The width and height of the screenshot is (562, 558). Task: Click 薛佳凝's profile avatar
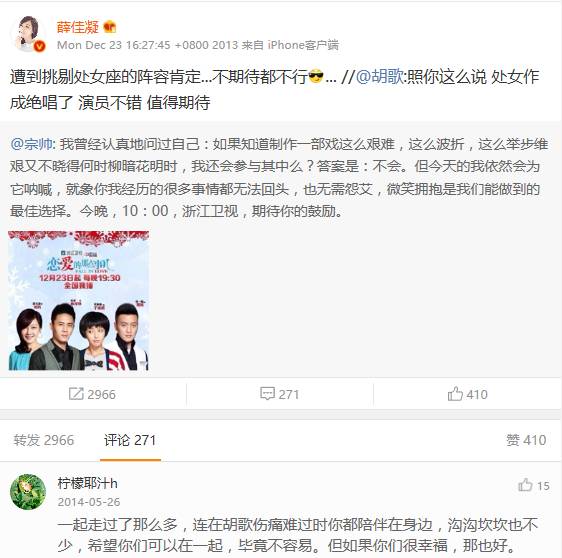click(x=29, y=34)
